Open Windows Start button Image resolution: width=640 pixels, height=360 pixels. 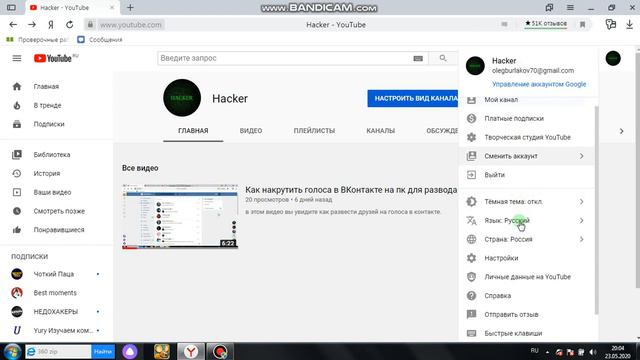pyautogui.click(x=12, y=351)
